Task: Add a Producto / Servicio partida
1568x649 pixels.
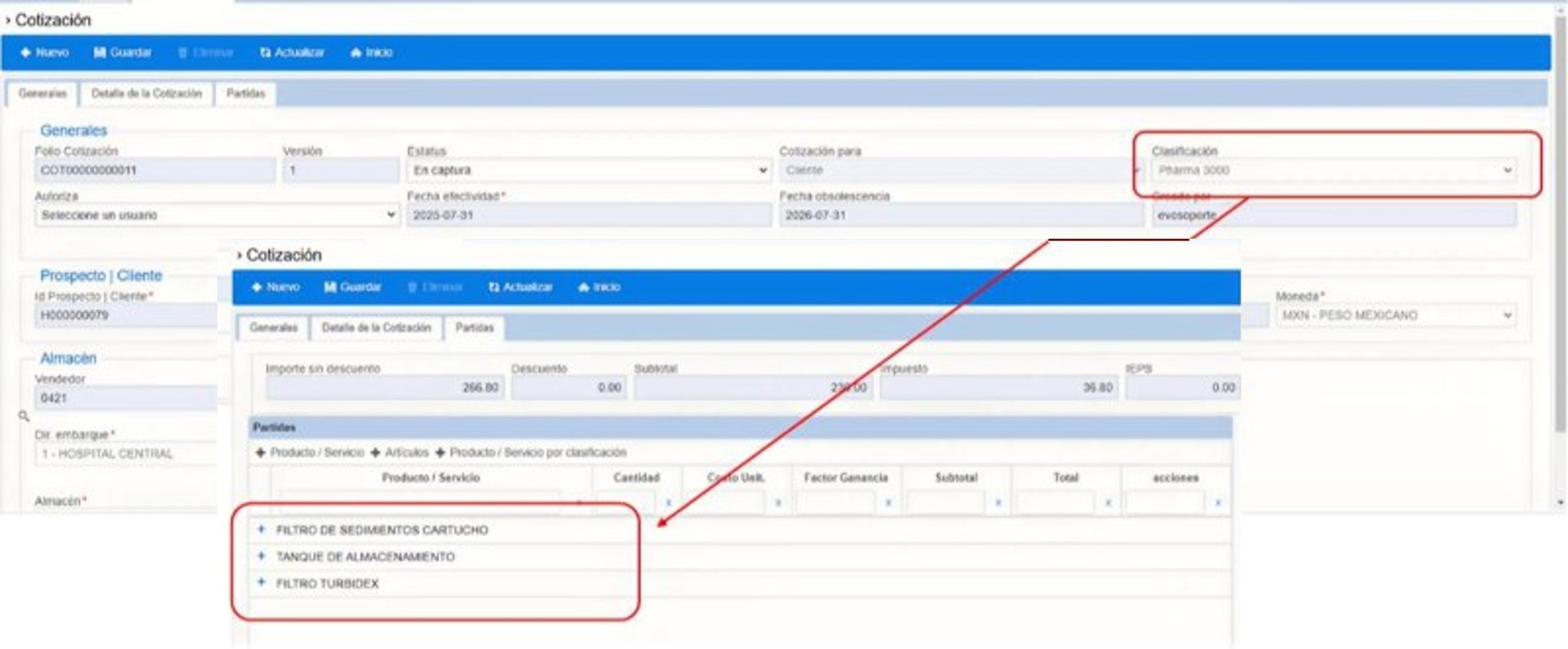Action: pos(261,452)
